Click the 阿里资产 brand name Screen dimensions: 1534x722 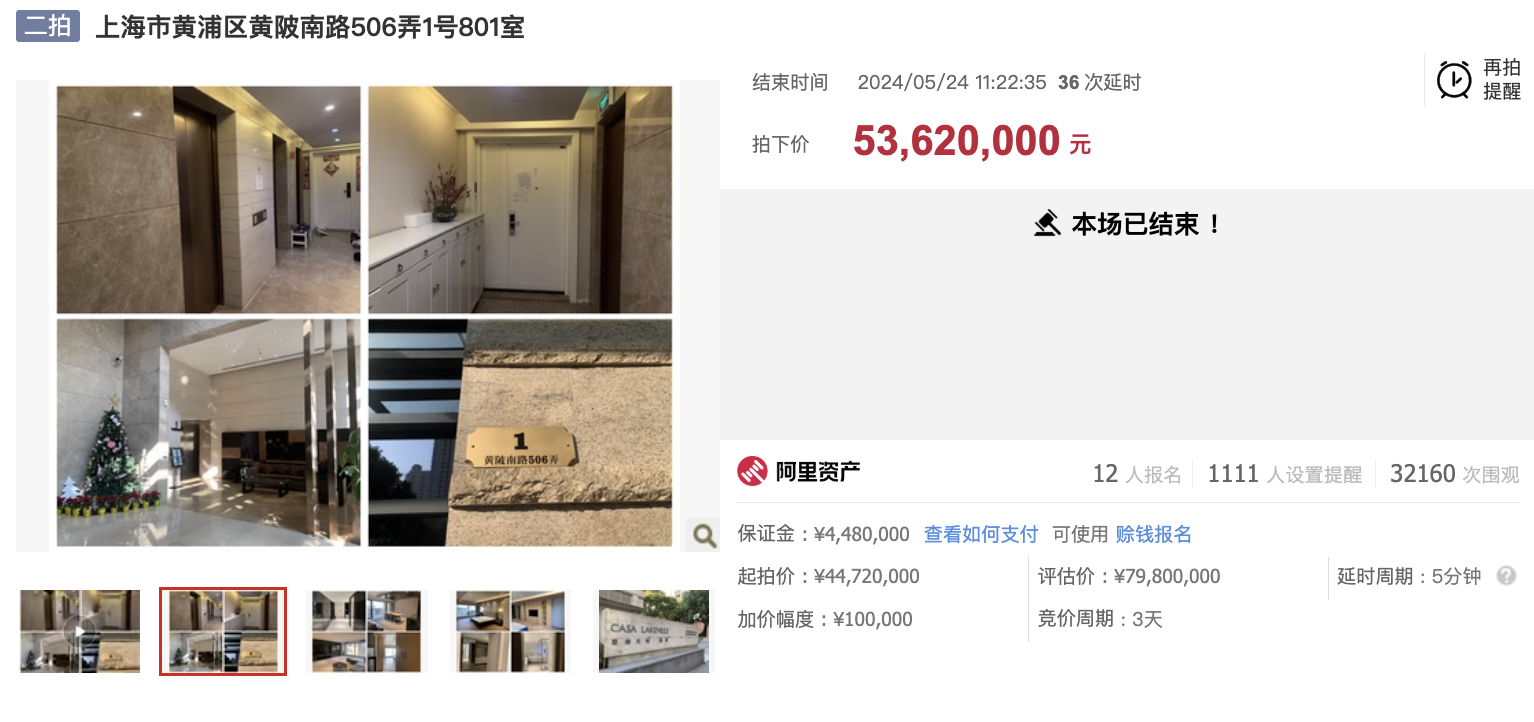(x=818, y=472)
